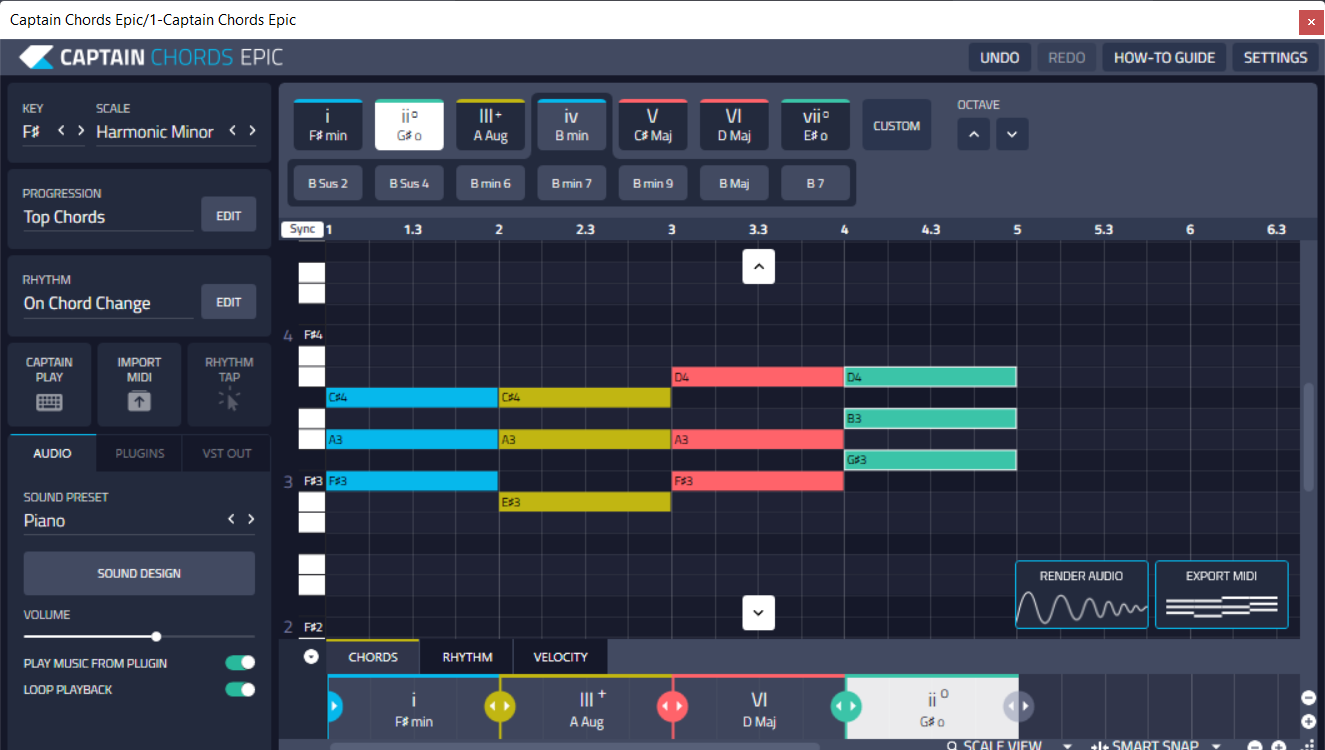
Task: Open Settings
Action: (x=1275, y=57)
